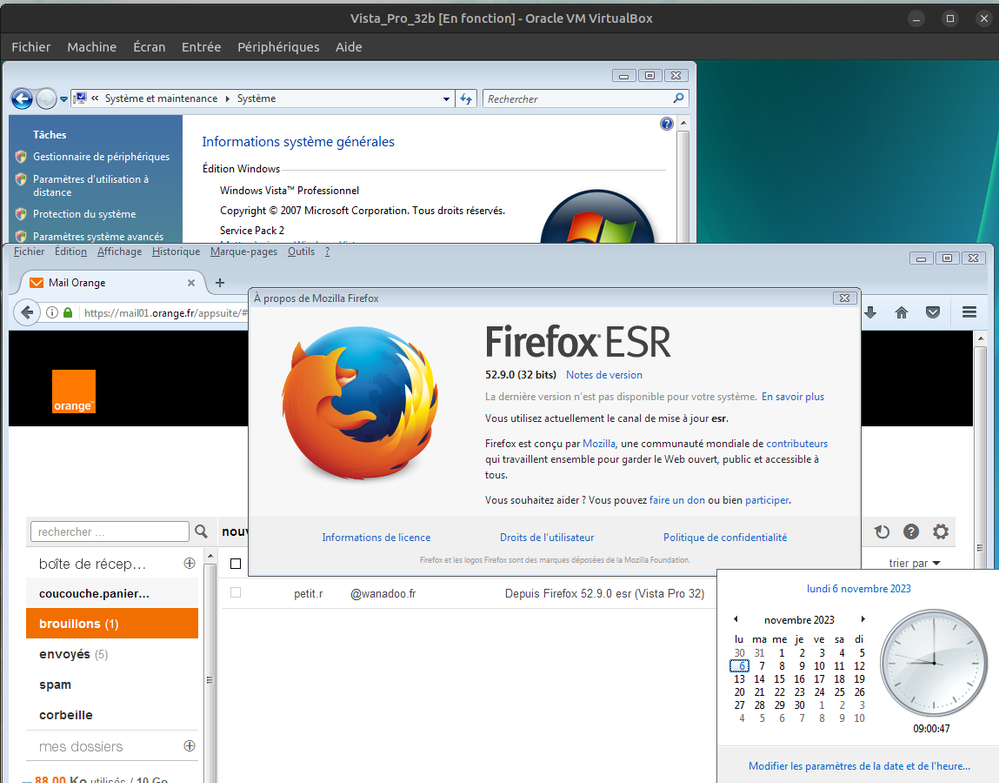Open webmail settings via the gear icon
Screen dimensions: 999x783
[940, 532]
